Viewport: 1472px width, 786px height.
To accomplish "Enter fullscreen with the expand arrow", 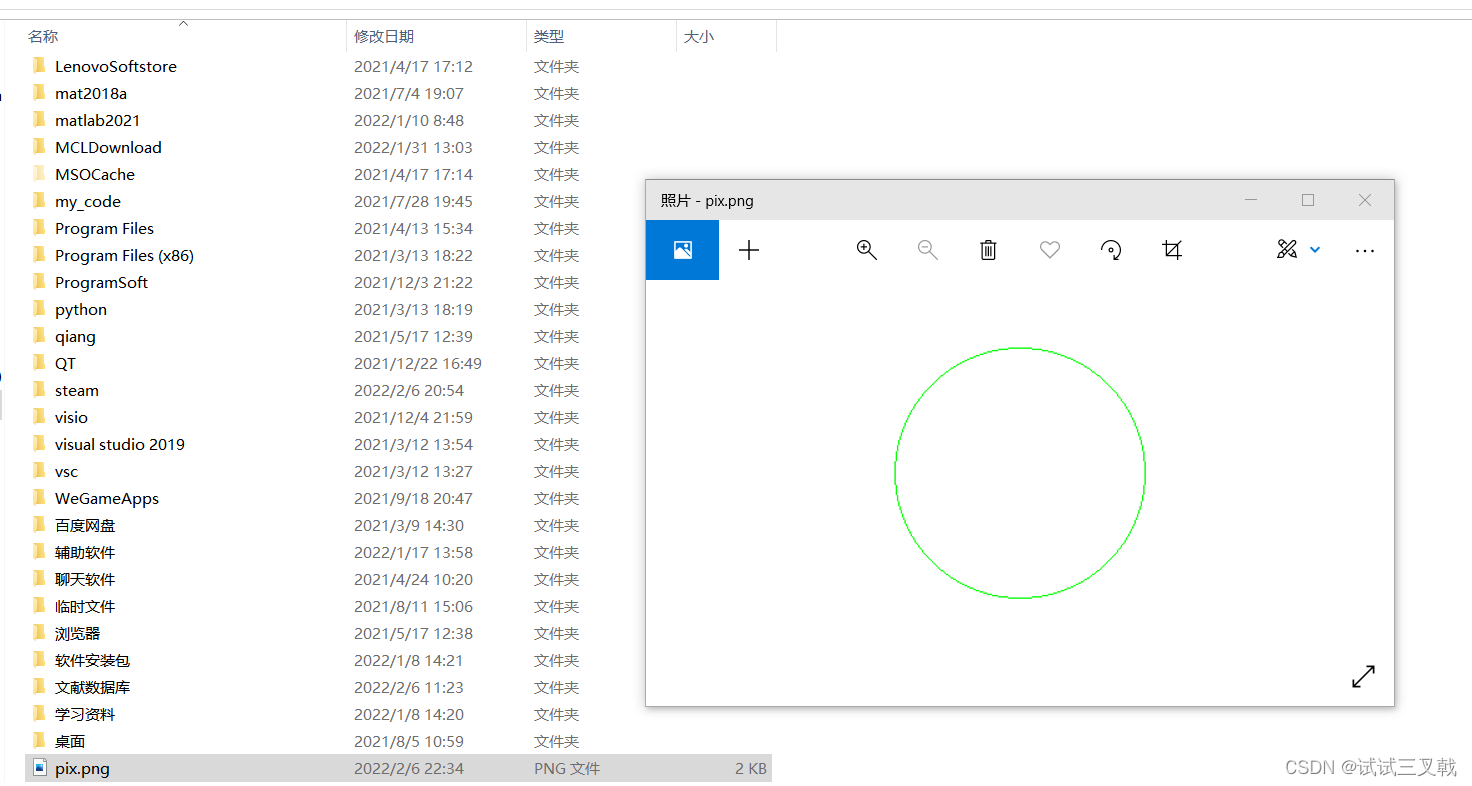I will pos(1363,676).
